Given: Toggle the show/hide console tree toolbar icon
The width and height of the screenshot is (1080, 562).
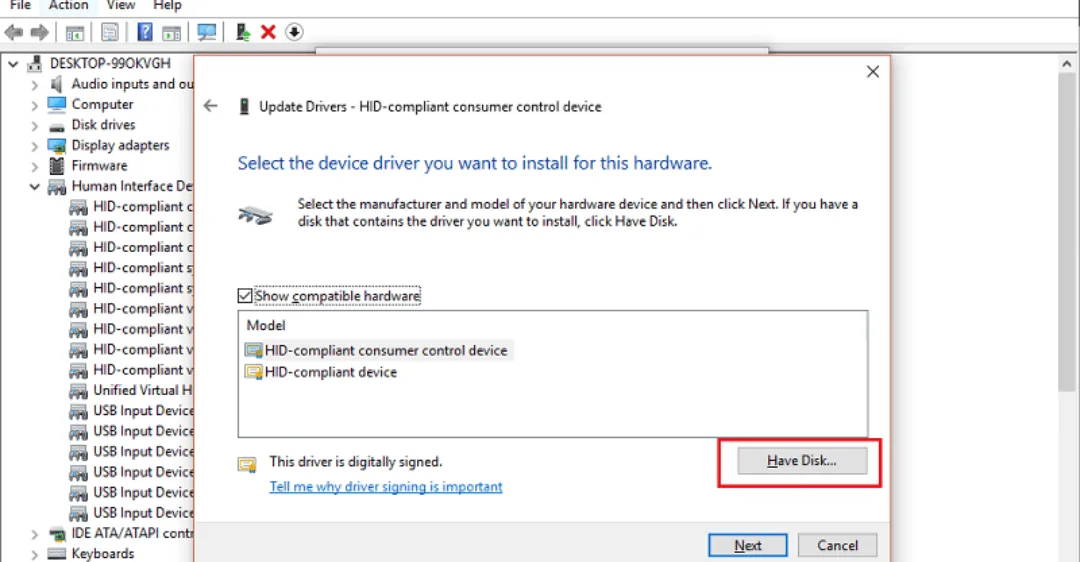Looking at the screenshot, I should pyautogui.click(x=75, y=32).
